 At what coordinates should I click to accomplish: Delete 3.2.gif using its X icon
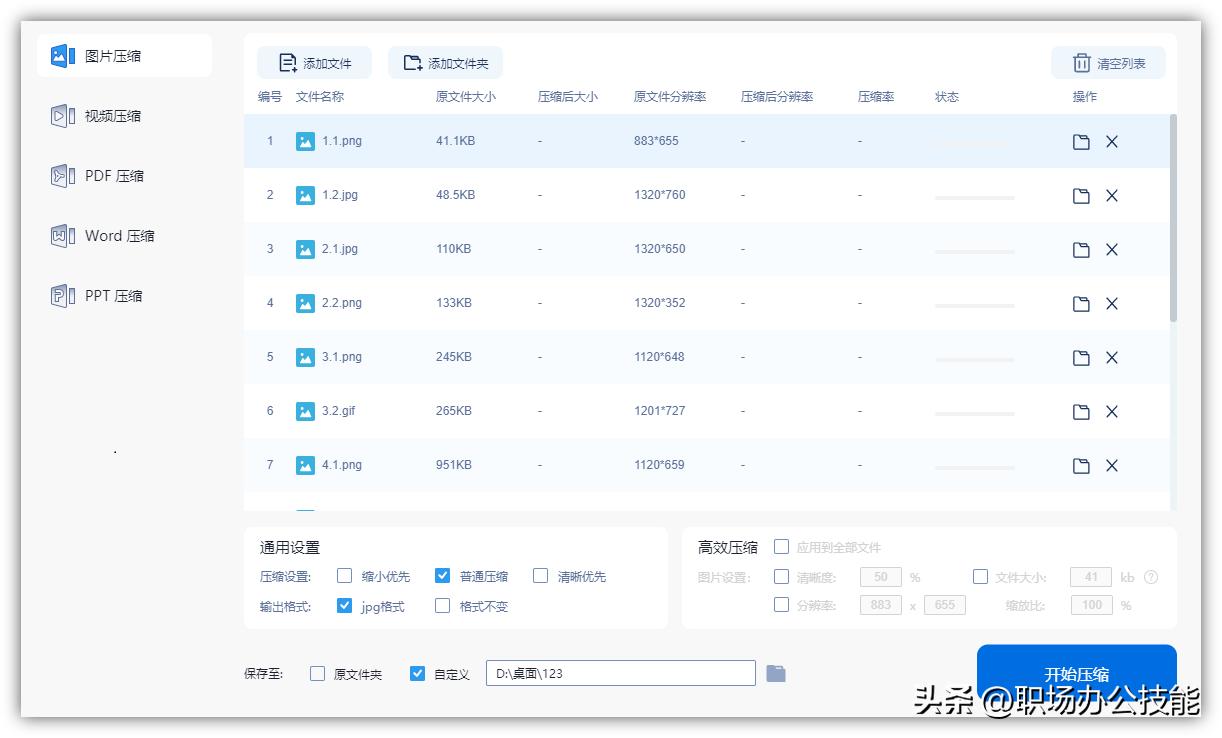pos(1112,411)
